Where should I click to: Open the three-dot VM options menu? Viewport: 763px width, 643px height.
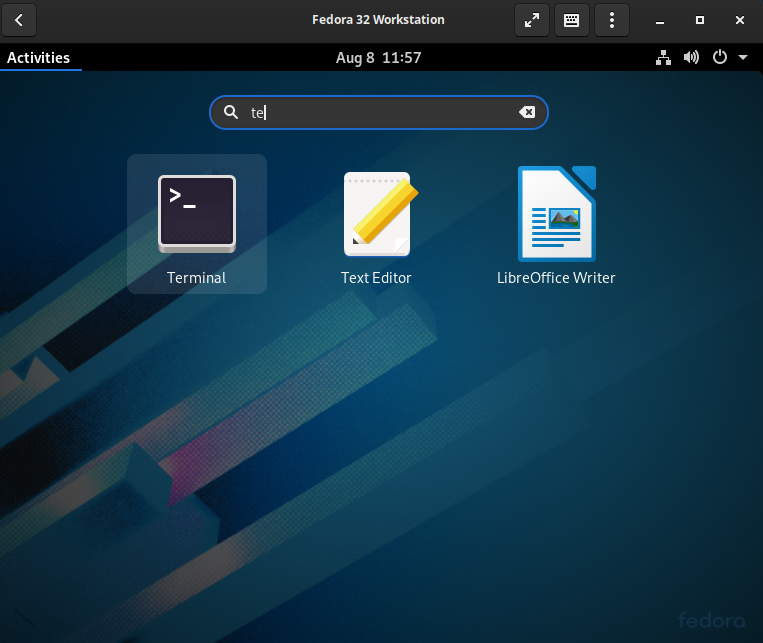[612, 20]
